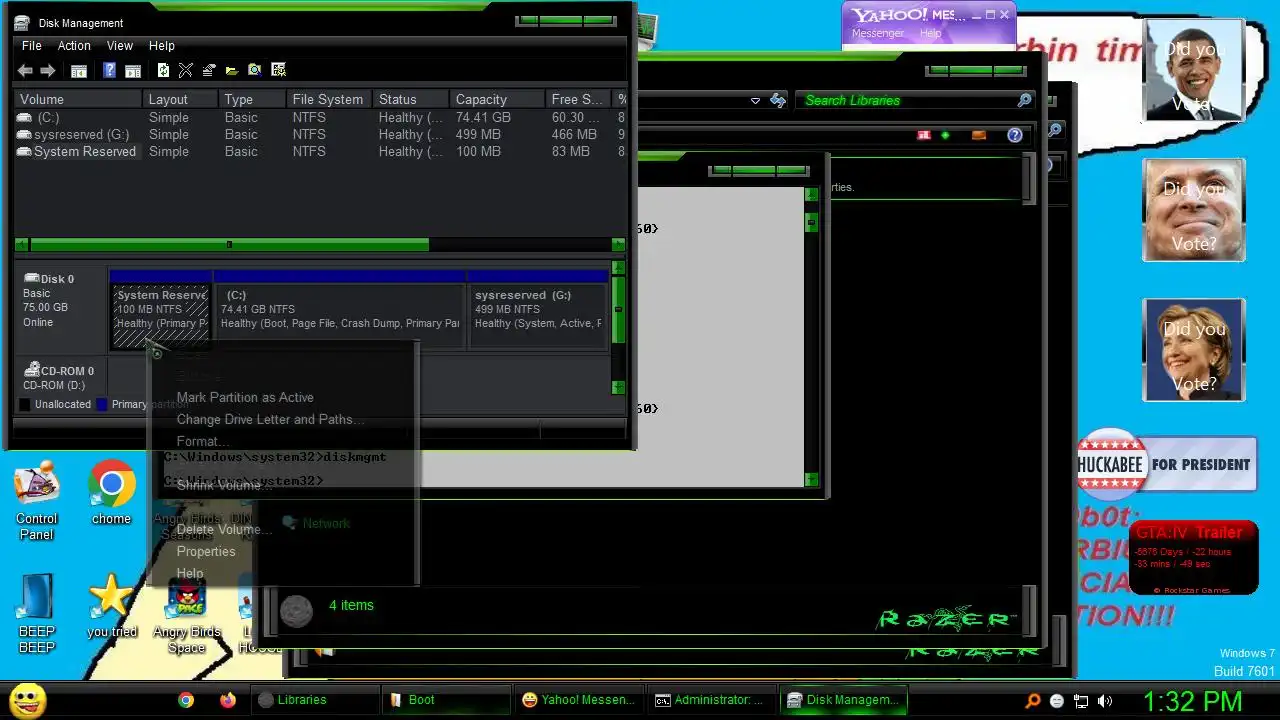This screenshot has height=720, width=1280.
Task: Click the magnifier in Search Libraries box
Action: click(1024, 100)
